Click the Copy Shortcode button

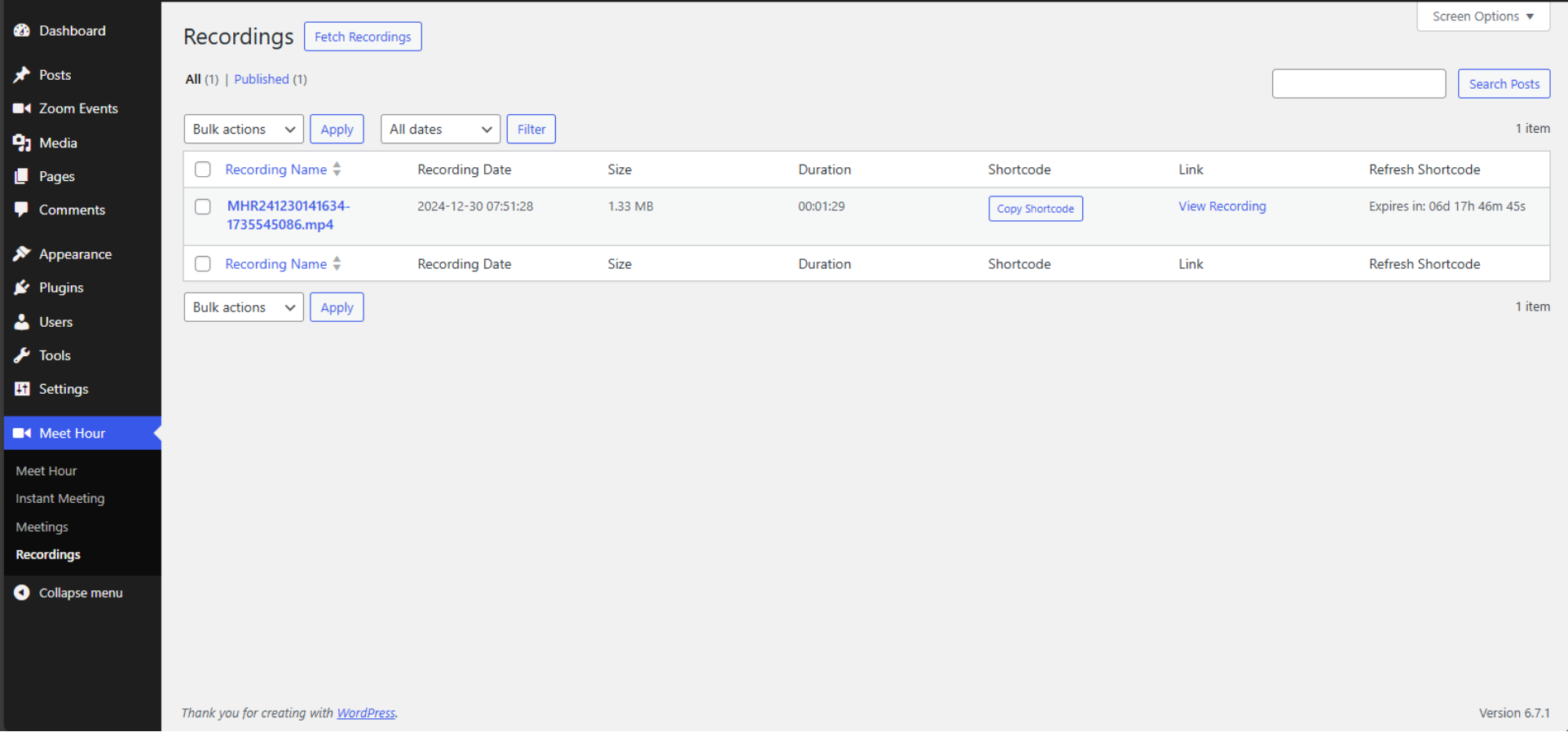pyautogui.click(x=1035, y=209)
